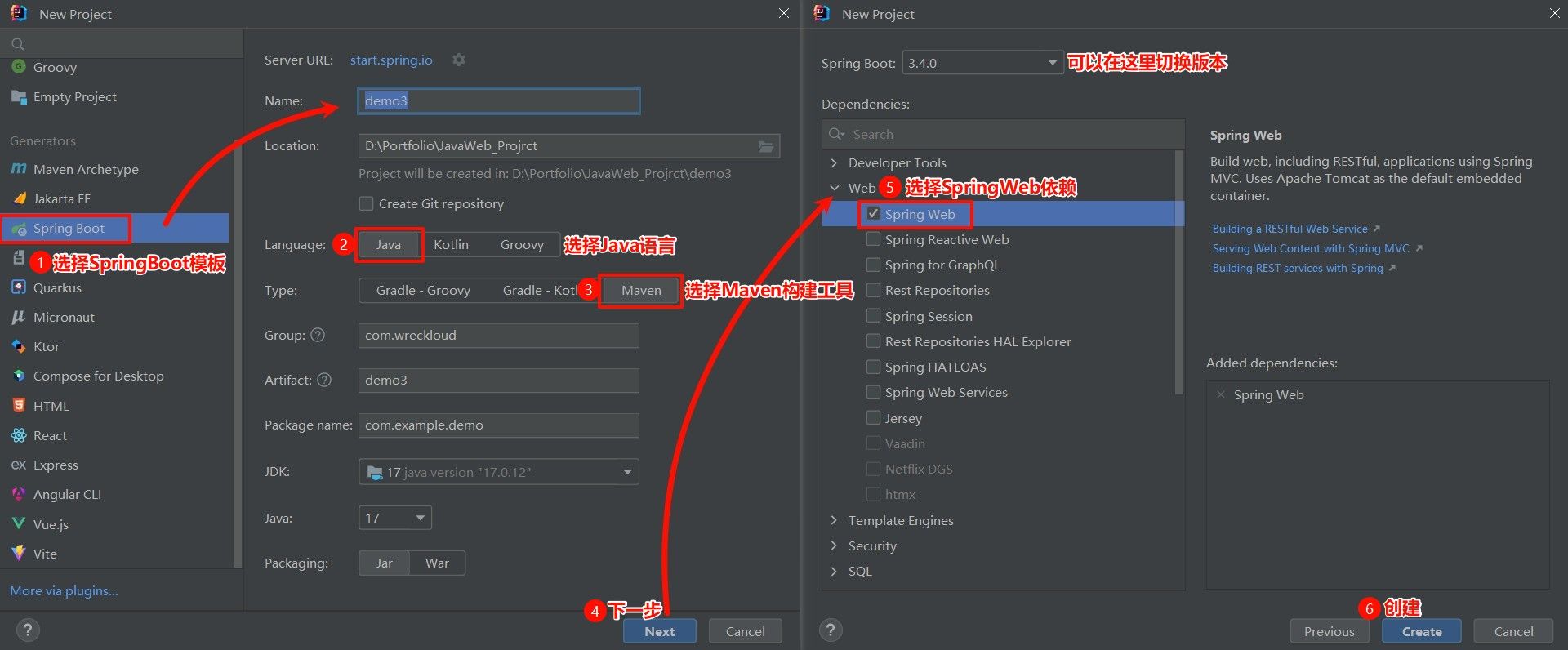Click the Name input field
This screenshot has height=650, width=1568.
498,100
